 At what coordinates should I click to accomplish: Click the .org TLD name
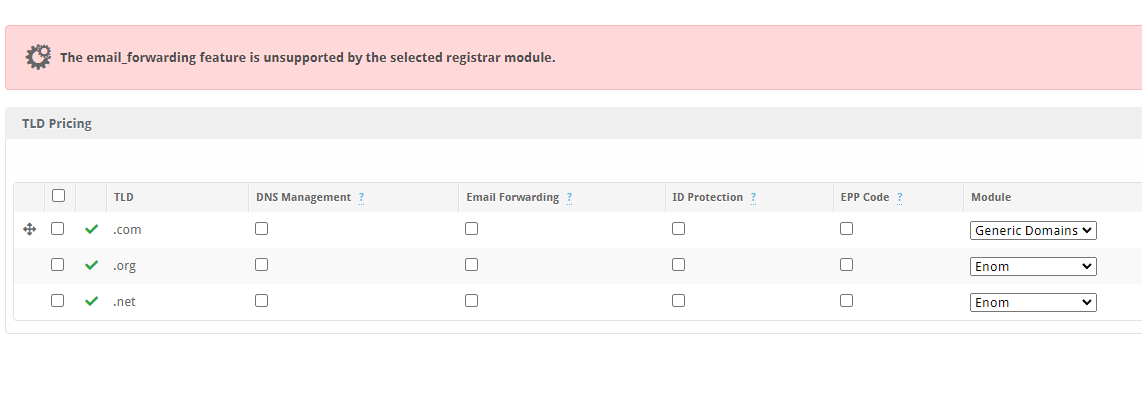click(x=125, y=266)
